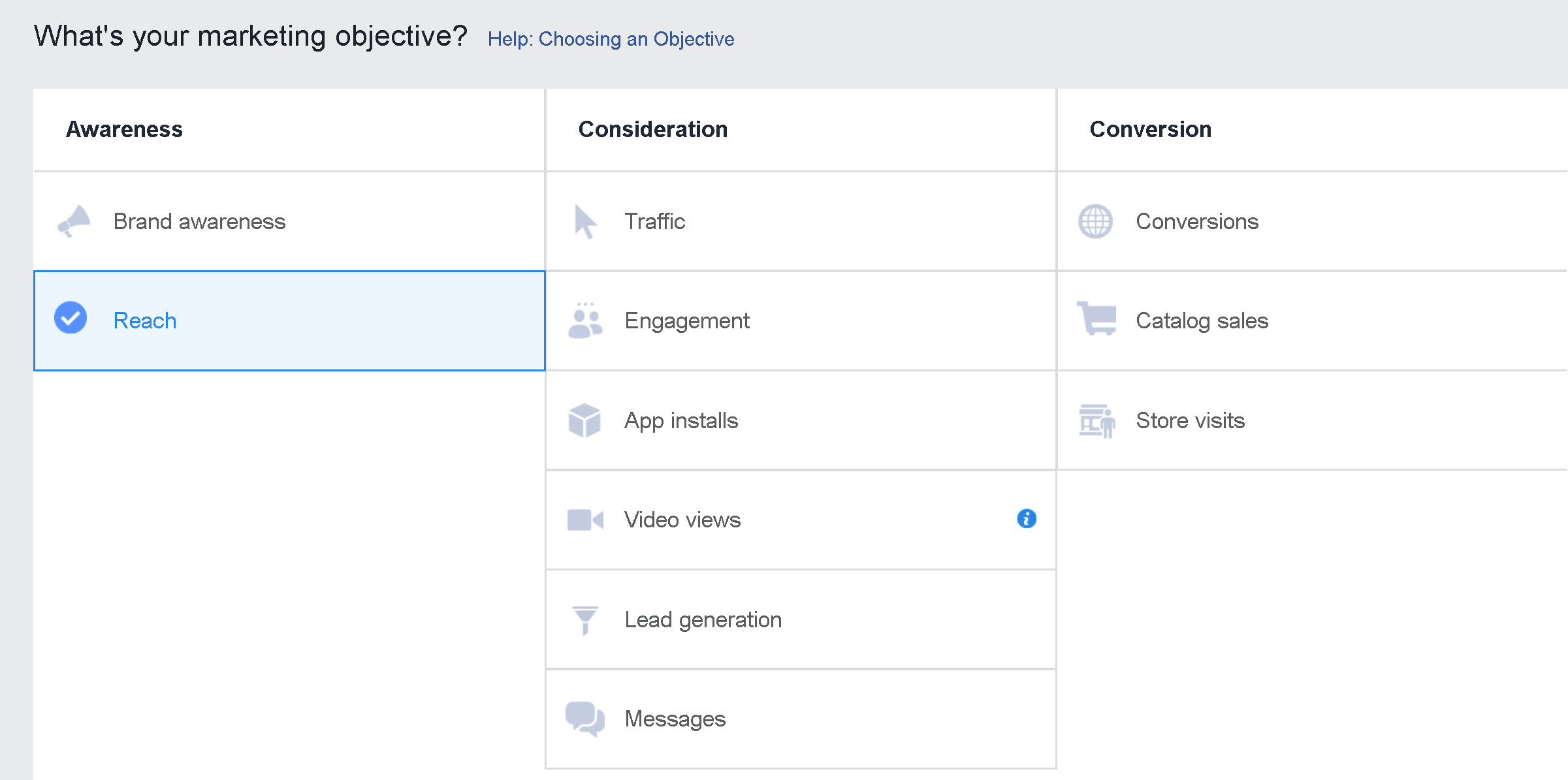This screenshot has width=1568, height=780.
Task: Click the Brand awareness megaphone icon
Action: [74, 222]
